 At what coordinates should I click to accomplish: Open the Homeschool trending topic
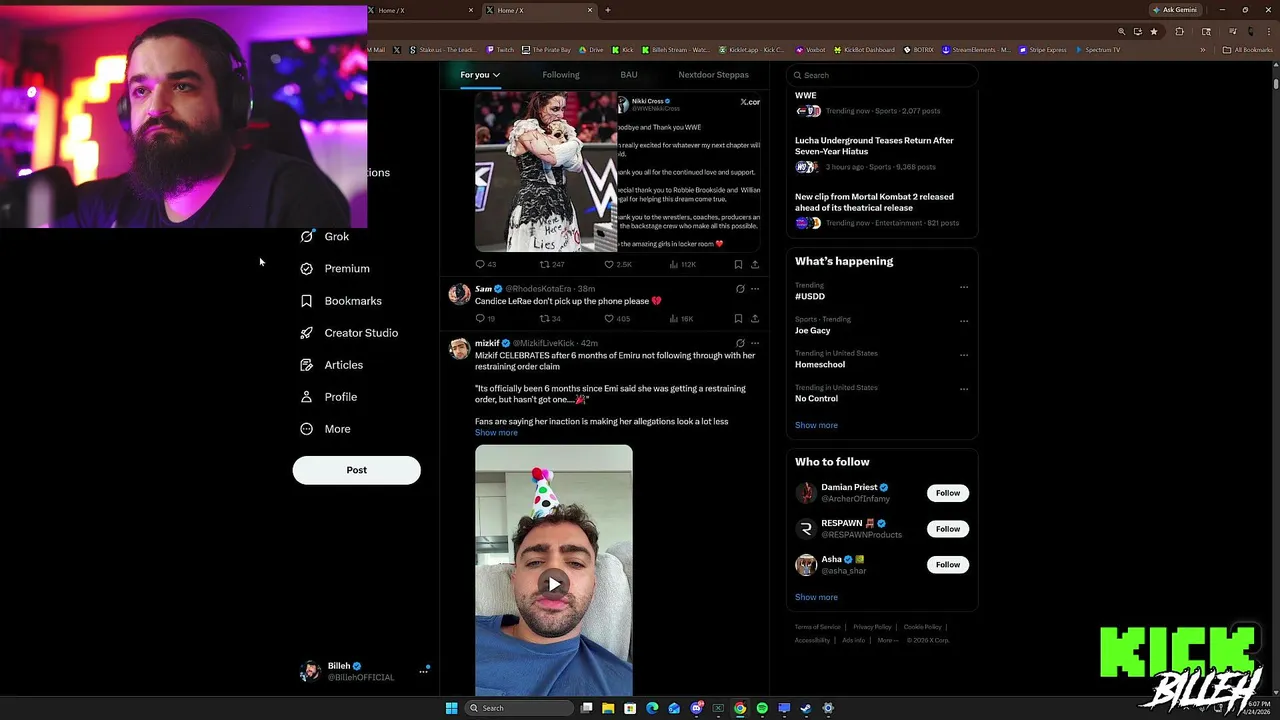click(x=820, y=365)
